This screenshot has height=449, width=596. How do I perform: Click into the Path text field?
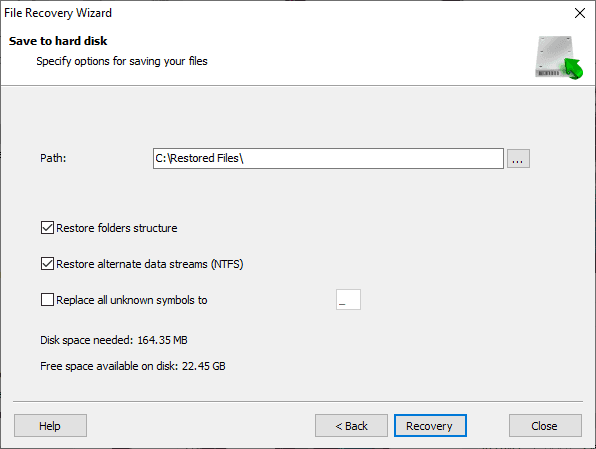point(328,159)
